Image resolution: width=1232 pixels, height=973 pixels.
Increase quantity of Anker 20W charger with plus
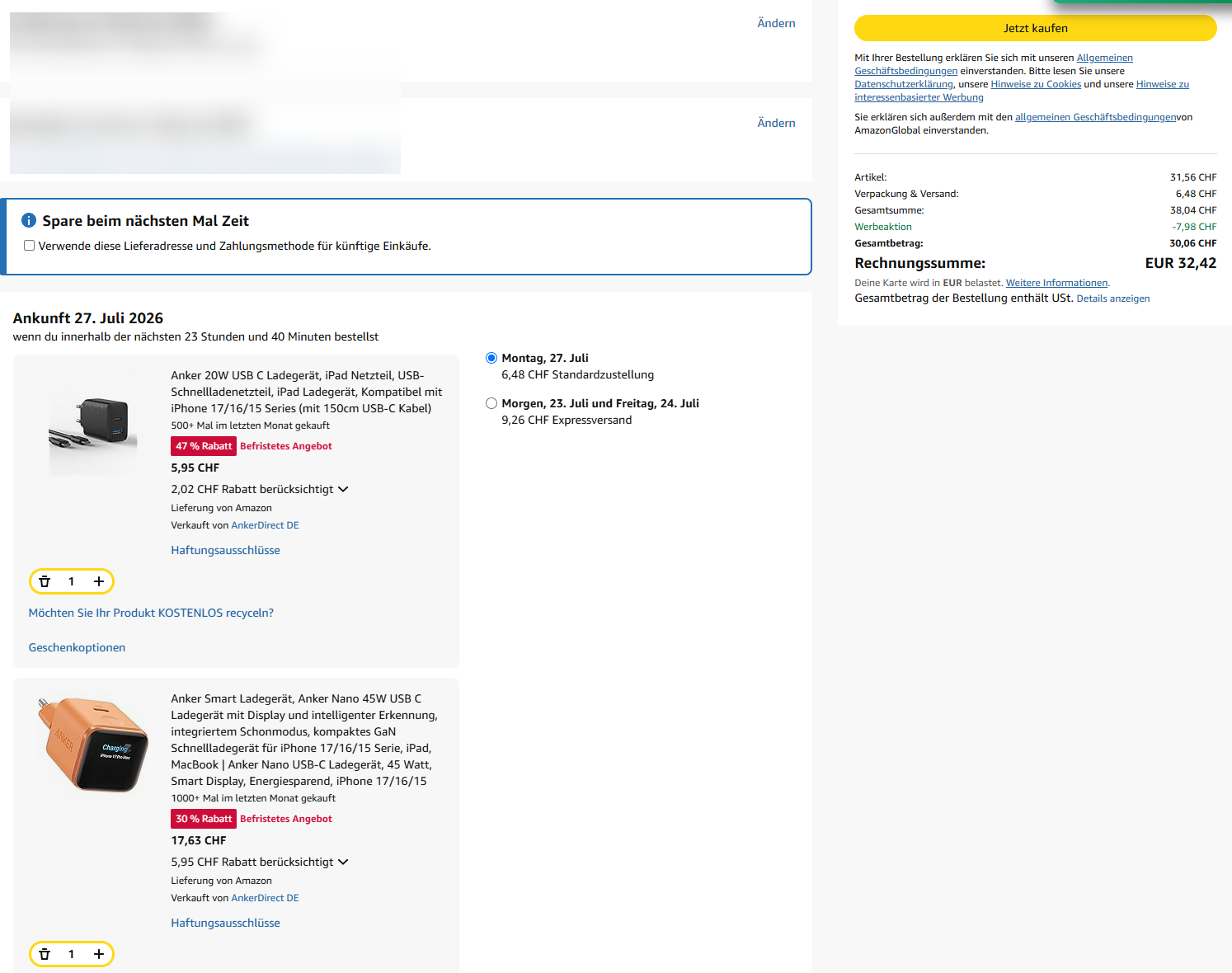(99, 581)
